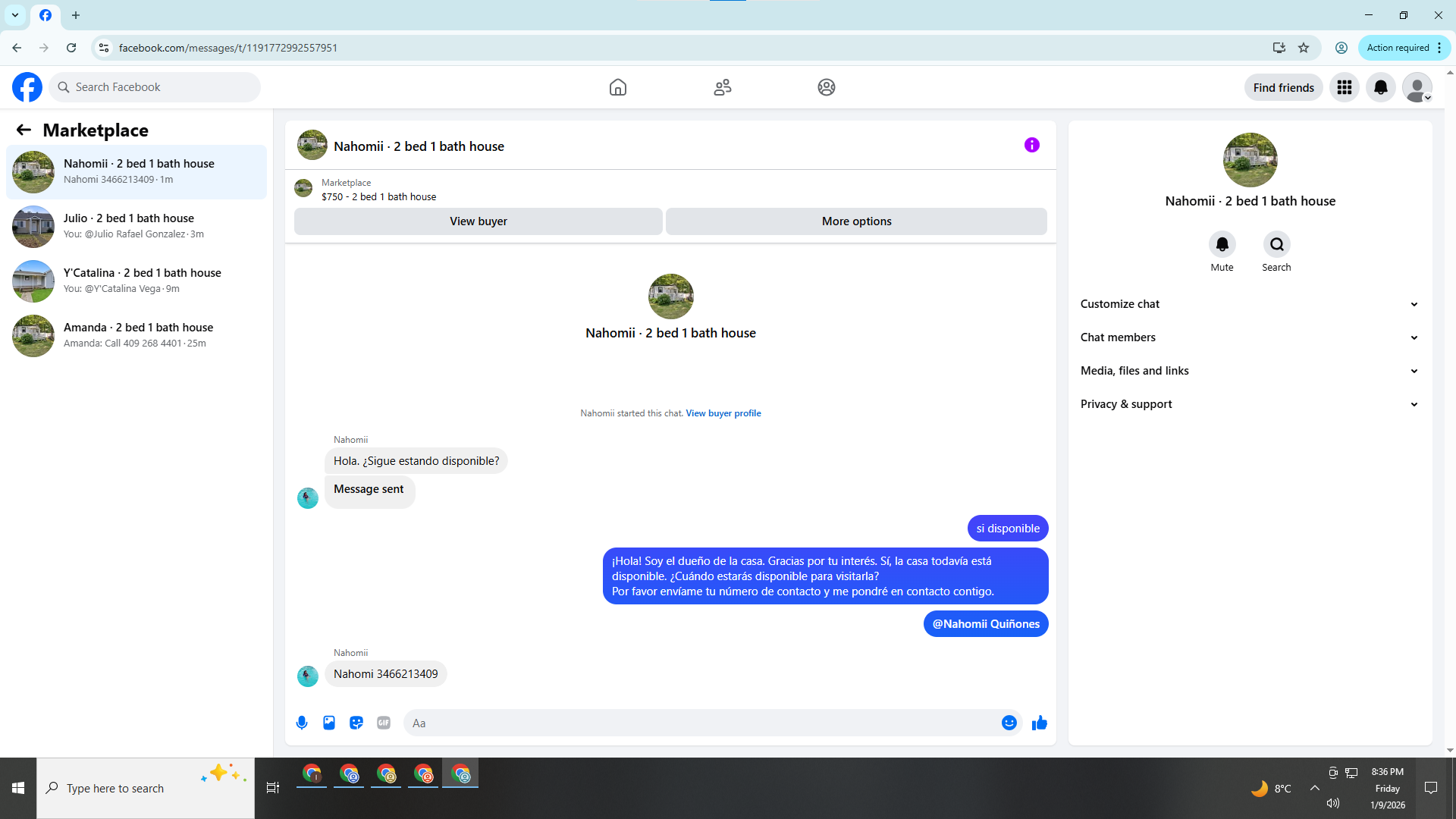This screenshot has width=1456, height=819.
Task: Open the GIF picker icon
Action: [384, 723]
